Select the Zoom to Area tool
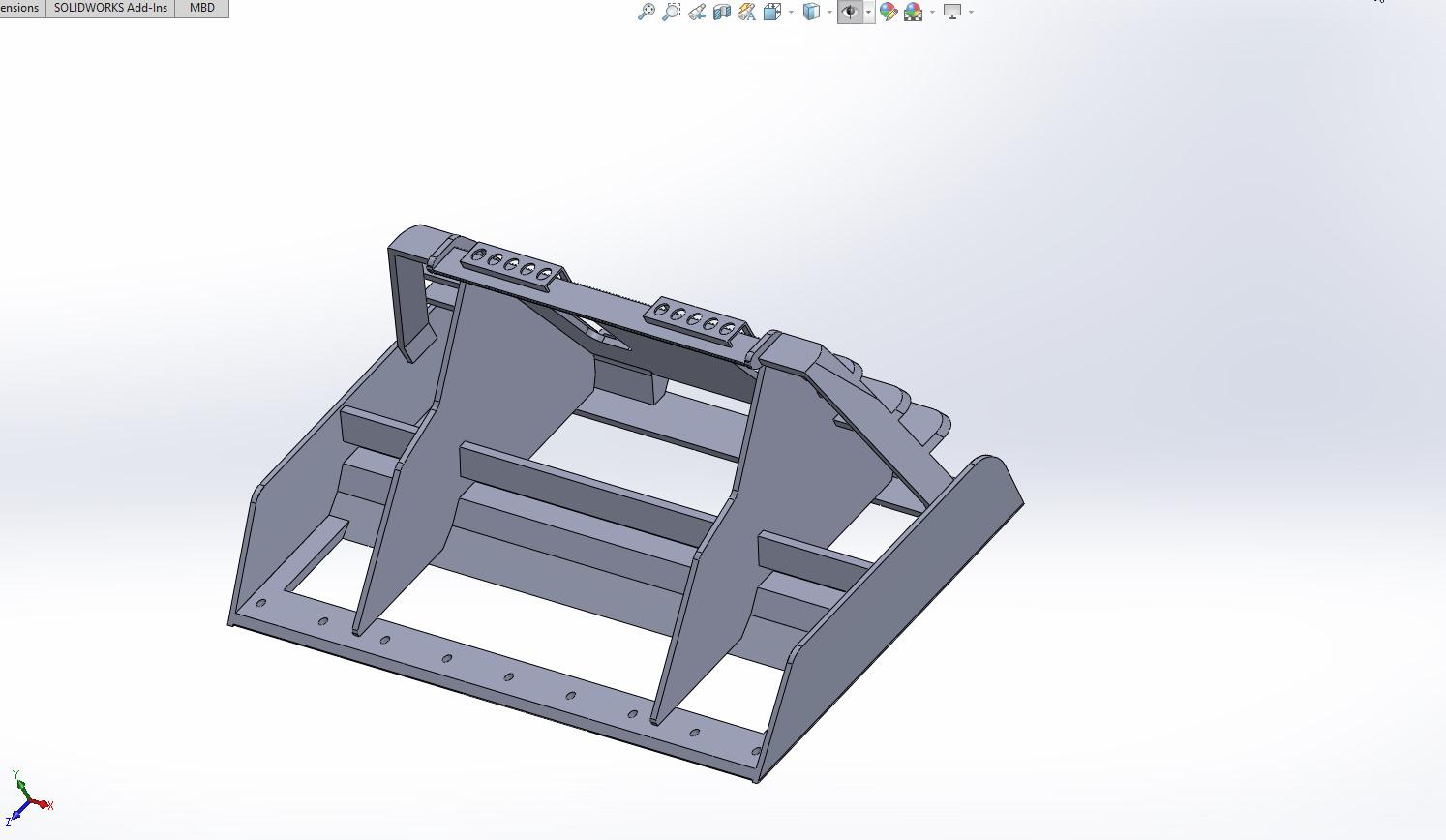Viewport: 1446px width, 840px height. pos(671,12)
